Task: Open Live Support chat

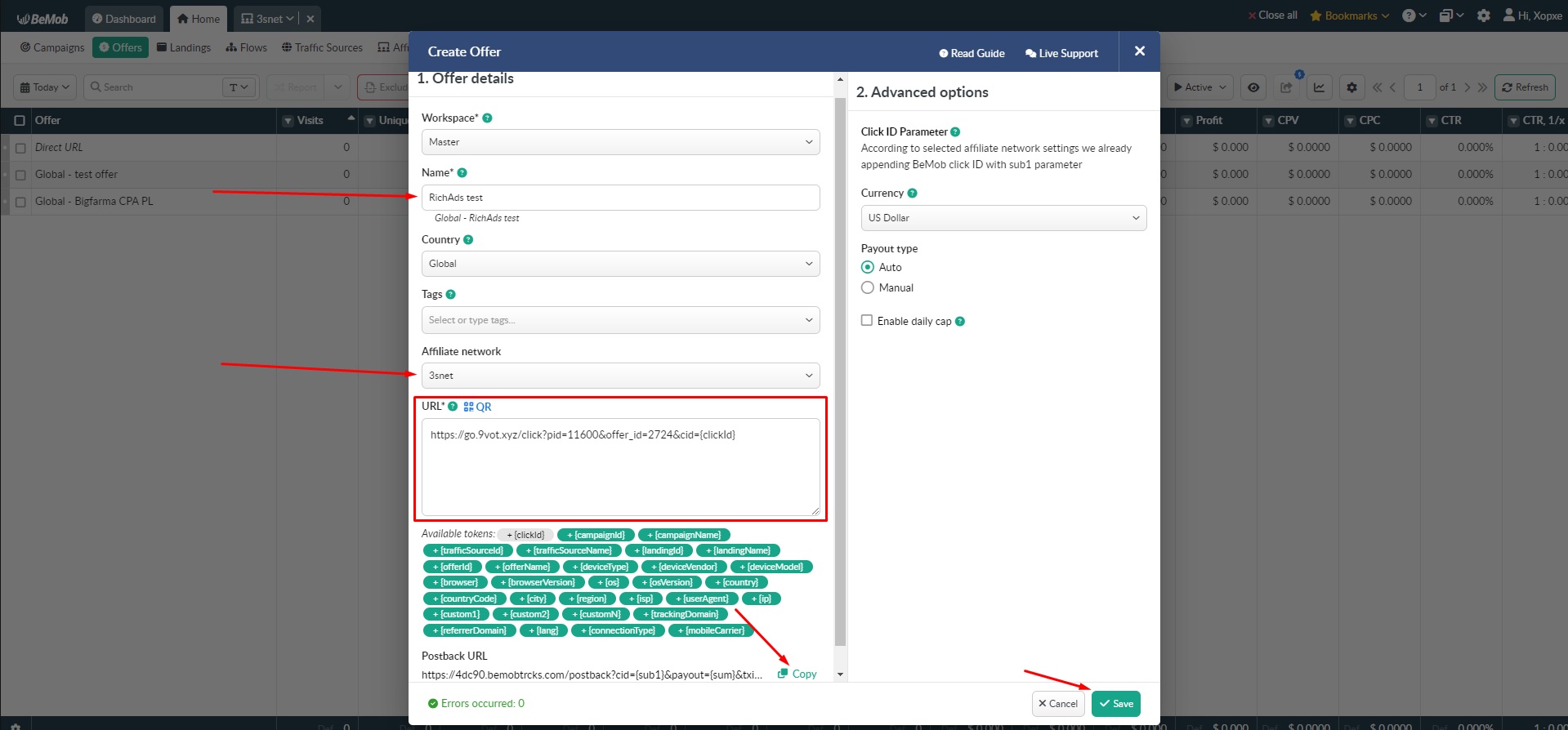Action: [1061, 53]
